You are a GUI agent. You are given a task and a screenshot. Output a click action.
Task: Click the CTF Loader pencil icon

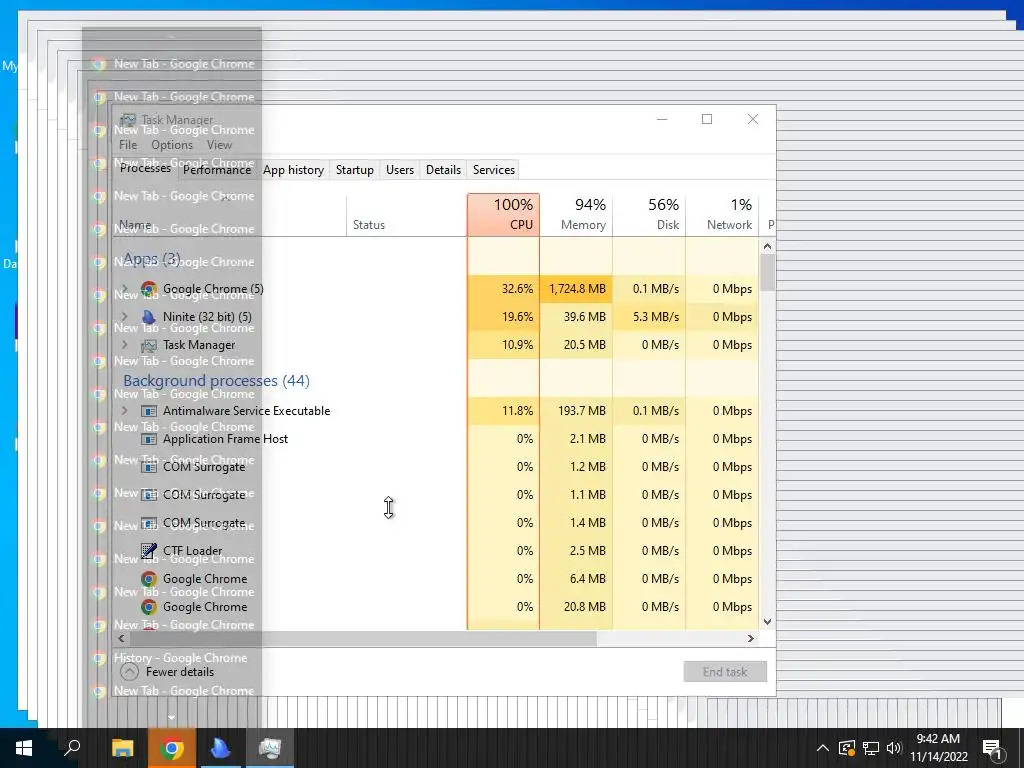pyautogui.click(x=149, y=551)
